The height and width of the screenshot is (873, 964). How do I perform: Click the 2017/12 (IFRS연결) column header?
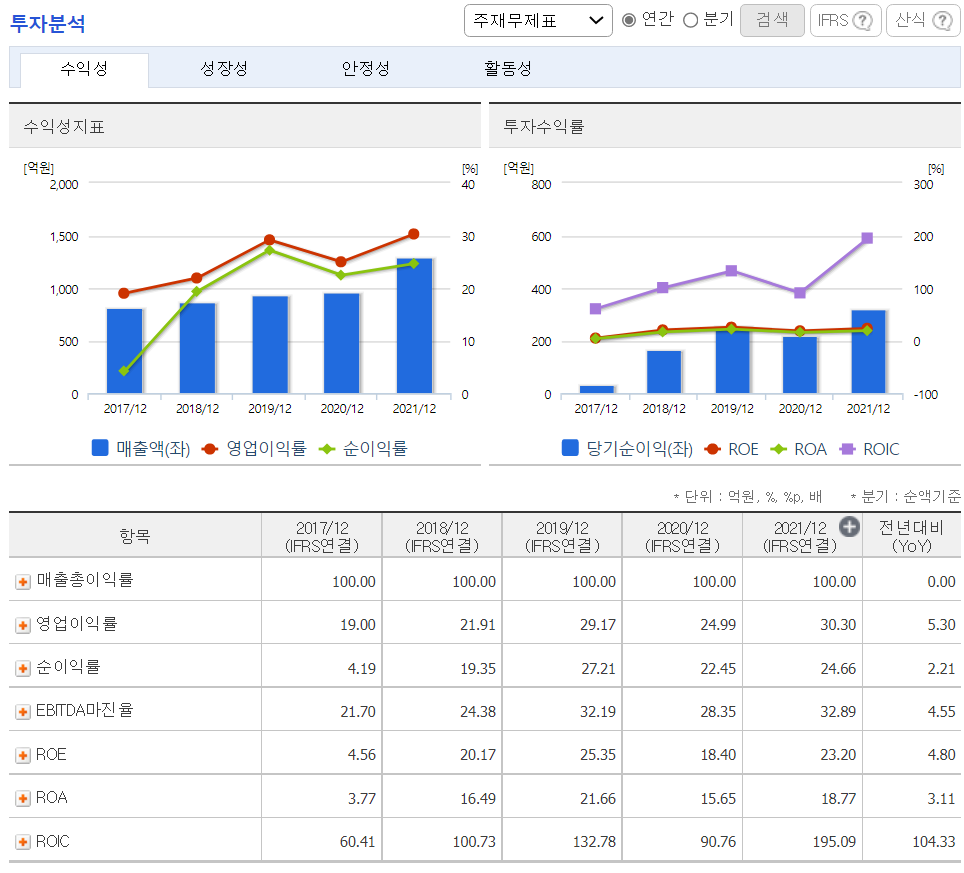322,536
